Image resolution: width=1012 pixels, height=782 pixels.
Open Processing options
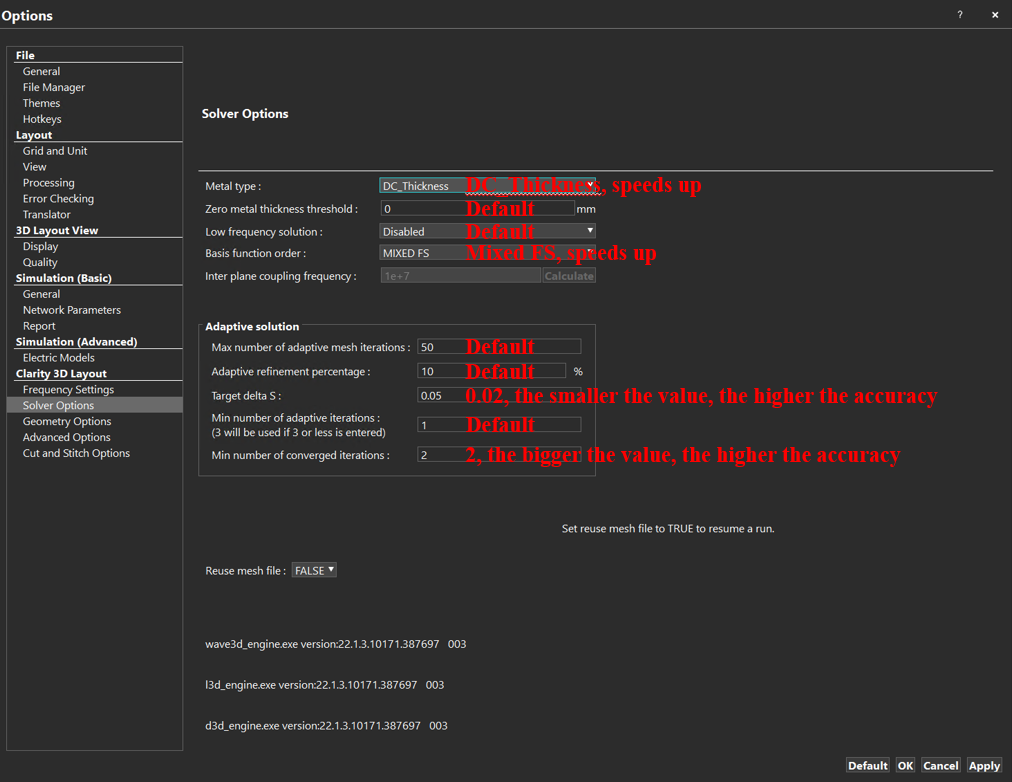click(48, 183)
